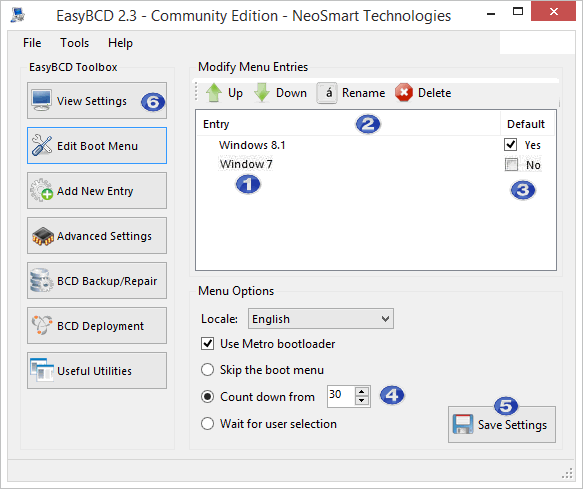Click the monitor icon on View Settings

coord(41,100)
